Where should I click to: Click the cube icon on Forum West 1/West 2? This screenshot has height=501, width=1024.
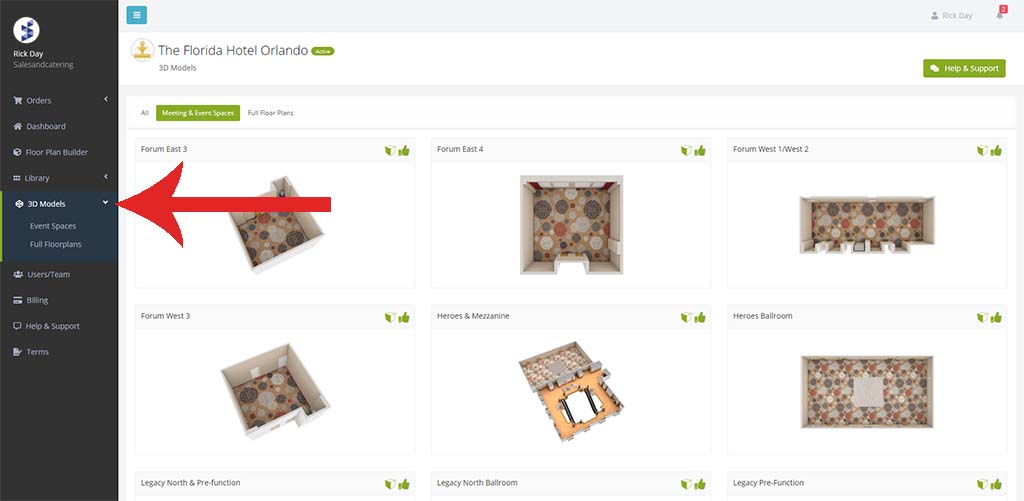click(x=982, y=150)
